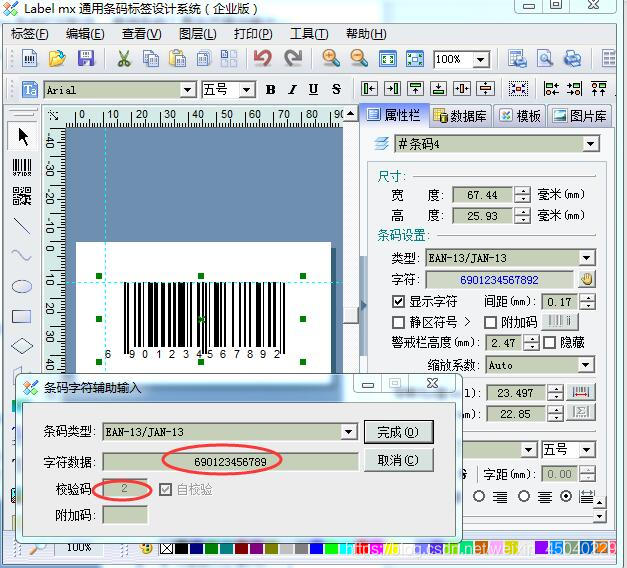Switch to 模板 tab

(x=520, y=116)
